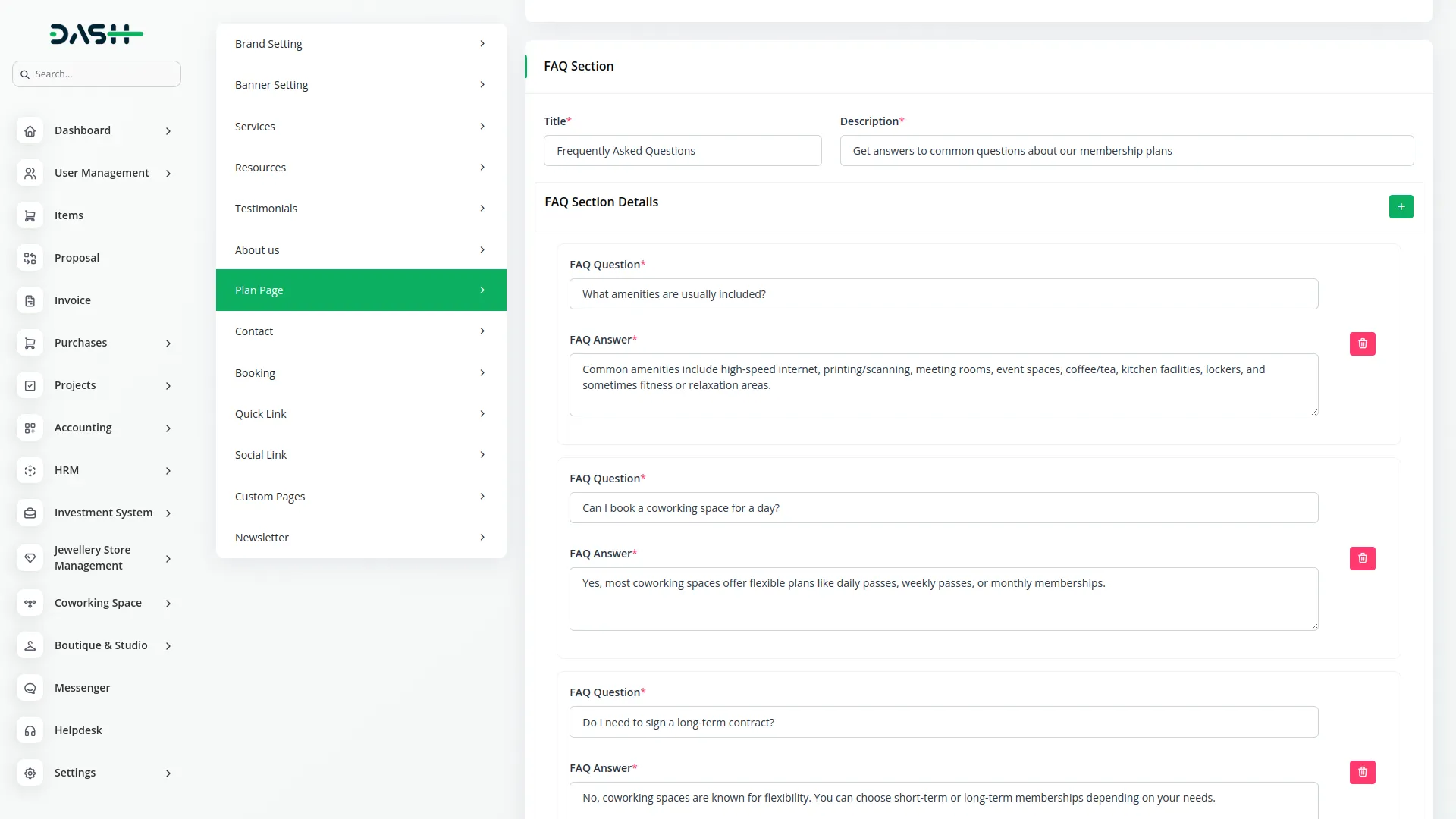This screenshot has width=1456, height=819.
Task: Select the Projects checkbox icon in sidebar
Action: click(30, 385)
